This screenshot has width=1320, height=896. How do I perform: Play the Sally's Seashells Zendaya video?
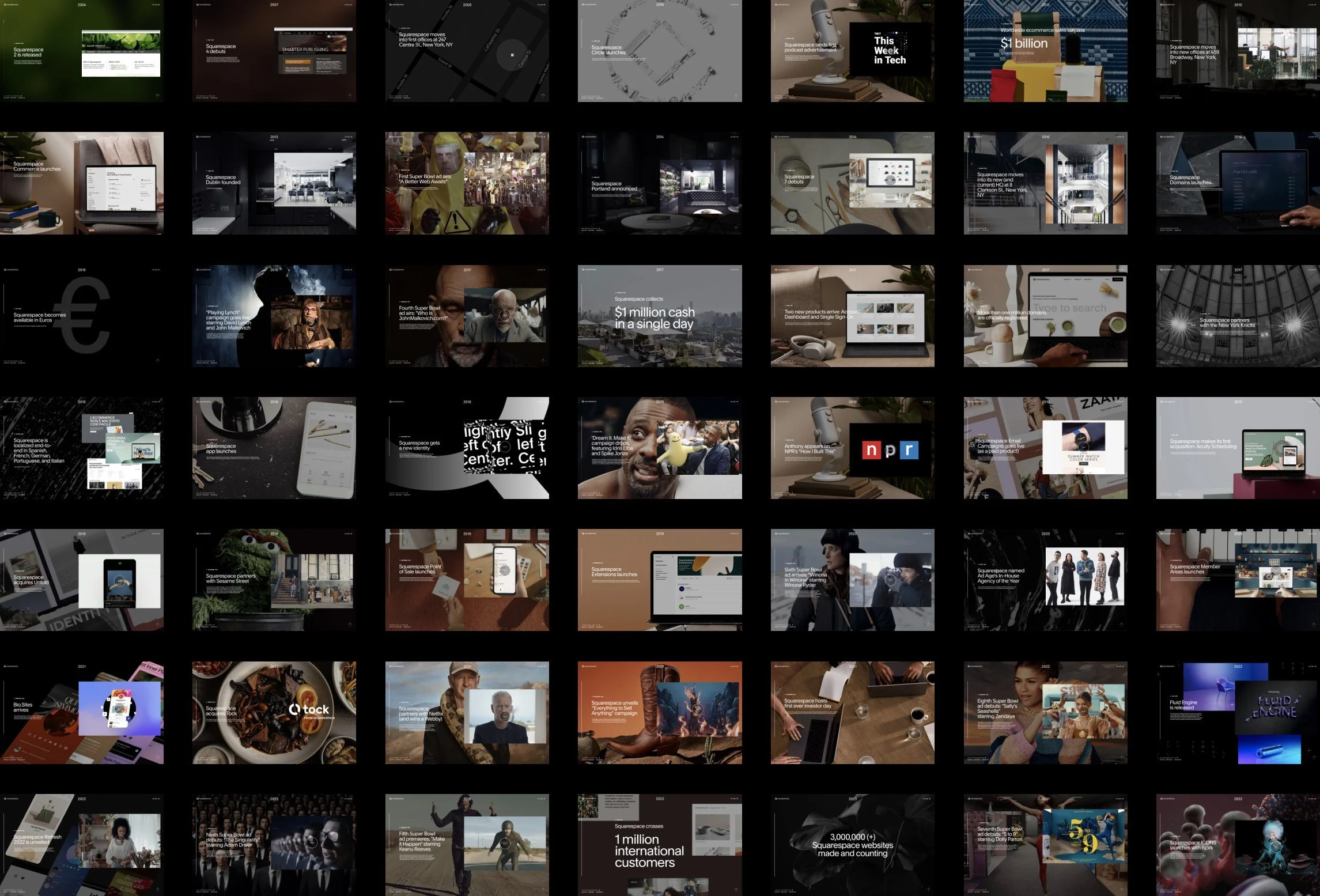(1083, 711)
